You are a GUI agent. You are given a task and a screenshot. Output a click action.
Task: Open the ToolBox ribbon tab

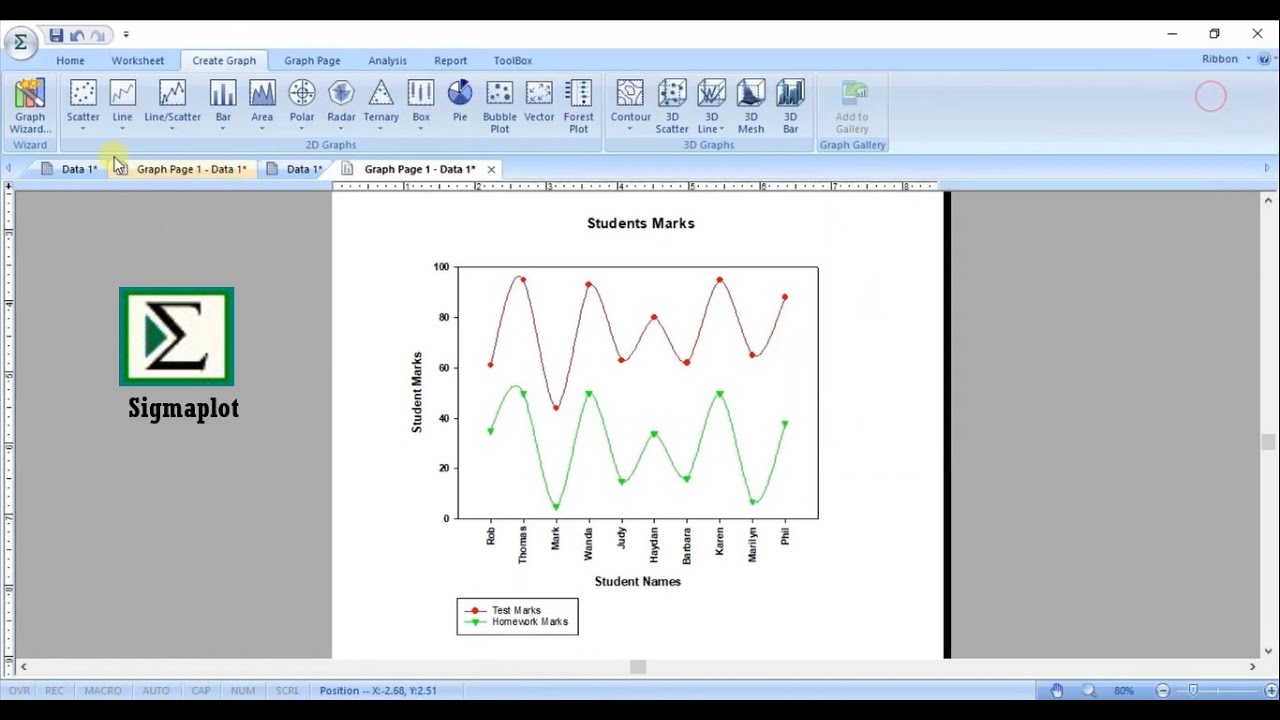[x=512, y=60]
